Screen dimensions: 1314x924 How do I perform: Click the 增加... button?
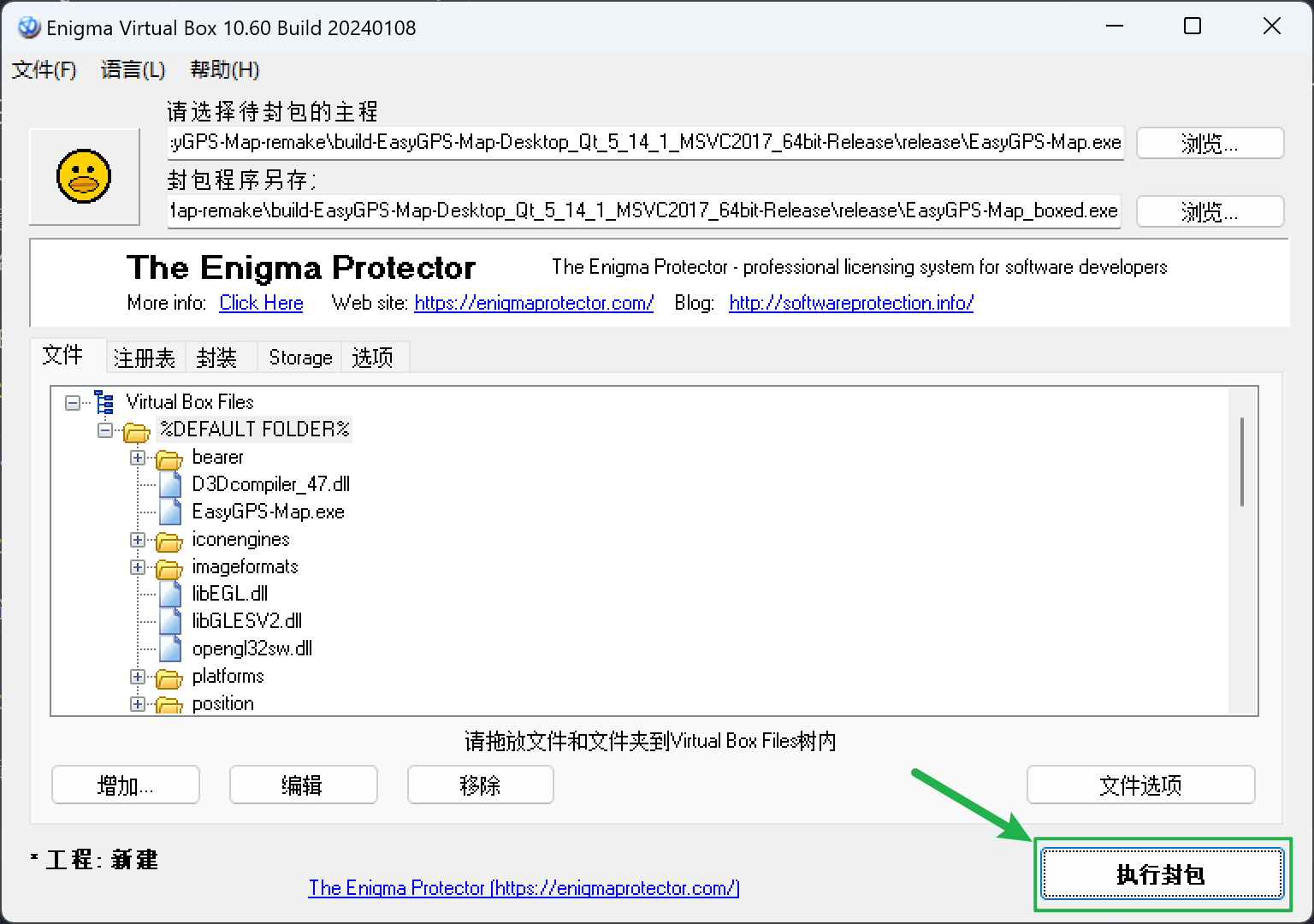126,785
